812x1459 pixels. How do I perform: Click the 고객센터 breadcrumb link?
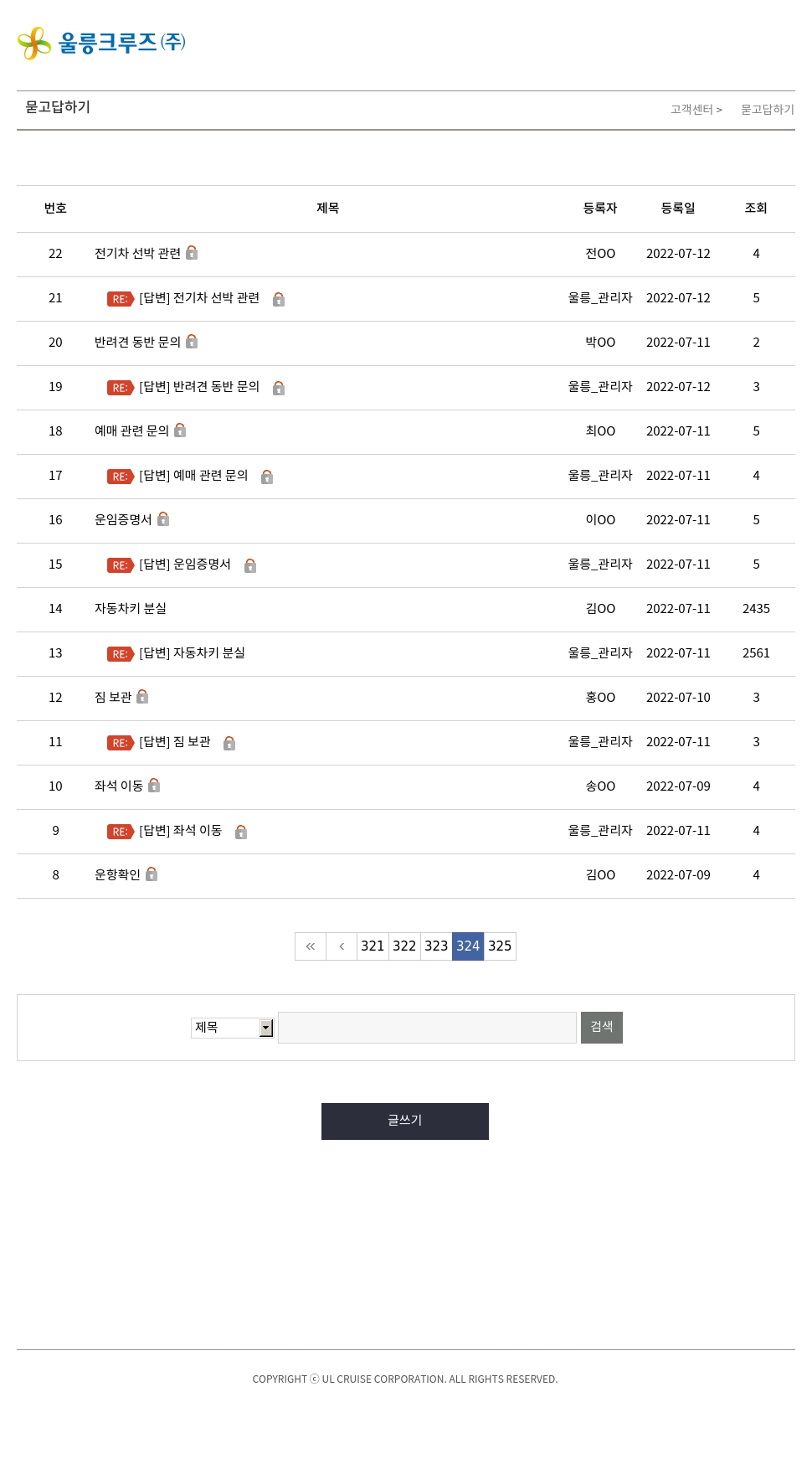pyautogui.click(x=691, y=110)
